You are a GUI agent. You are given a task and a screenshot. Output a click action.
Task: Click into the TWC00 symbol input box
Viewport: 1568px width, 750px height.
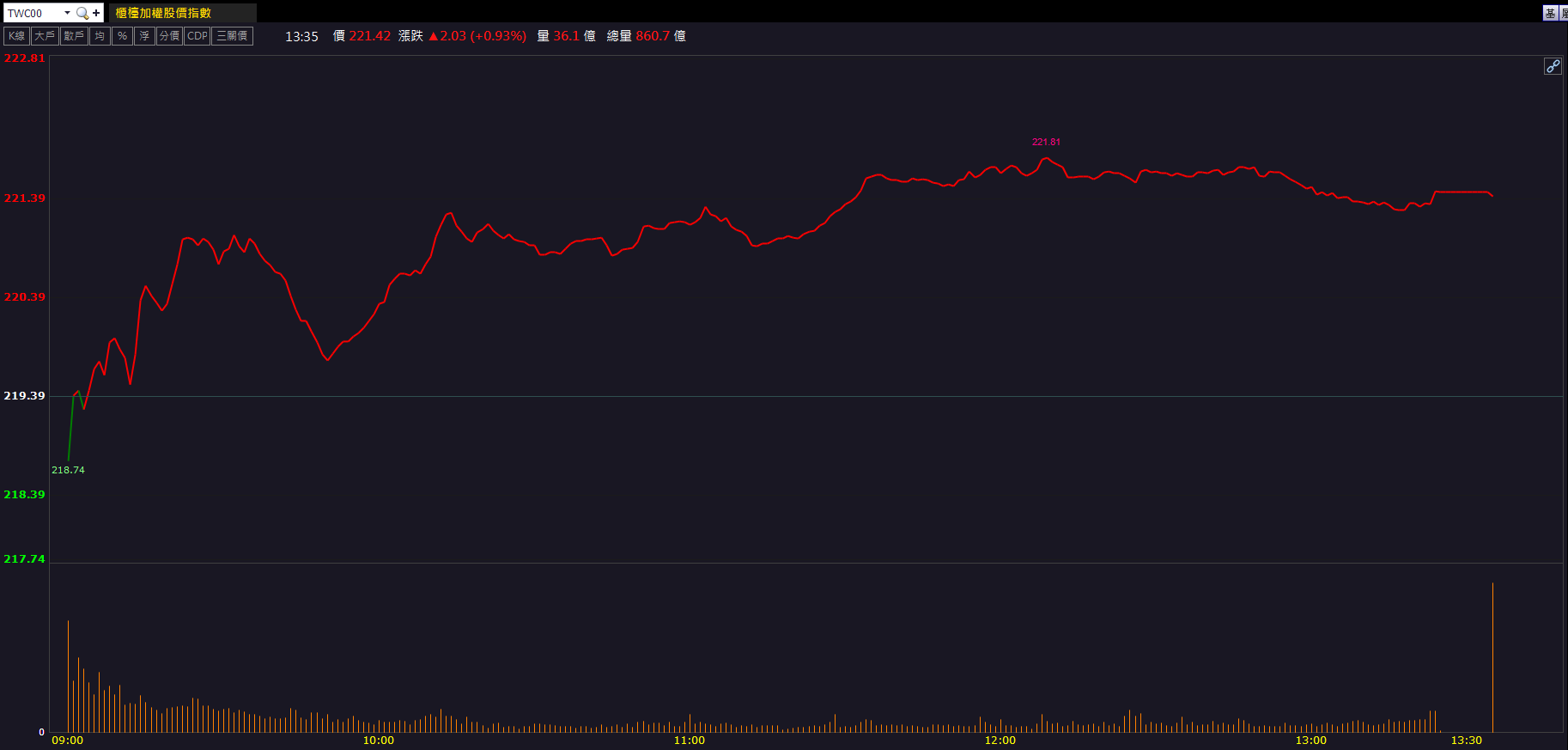click(x=33, y=13)
